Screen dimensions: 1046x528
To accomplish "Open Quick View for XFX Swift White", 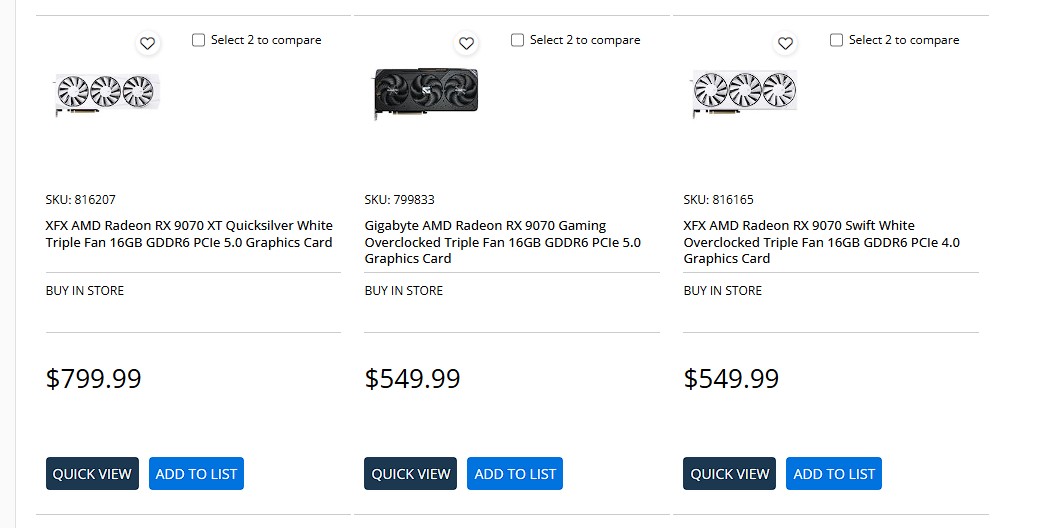I will tap(730, 474).
